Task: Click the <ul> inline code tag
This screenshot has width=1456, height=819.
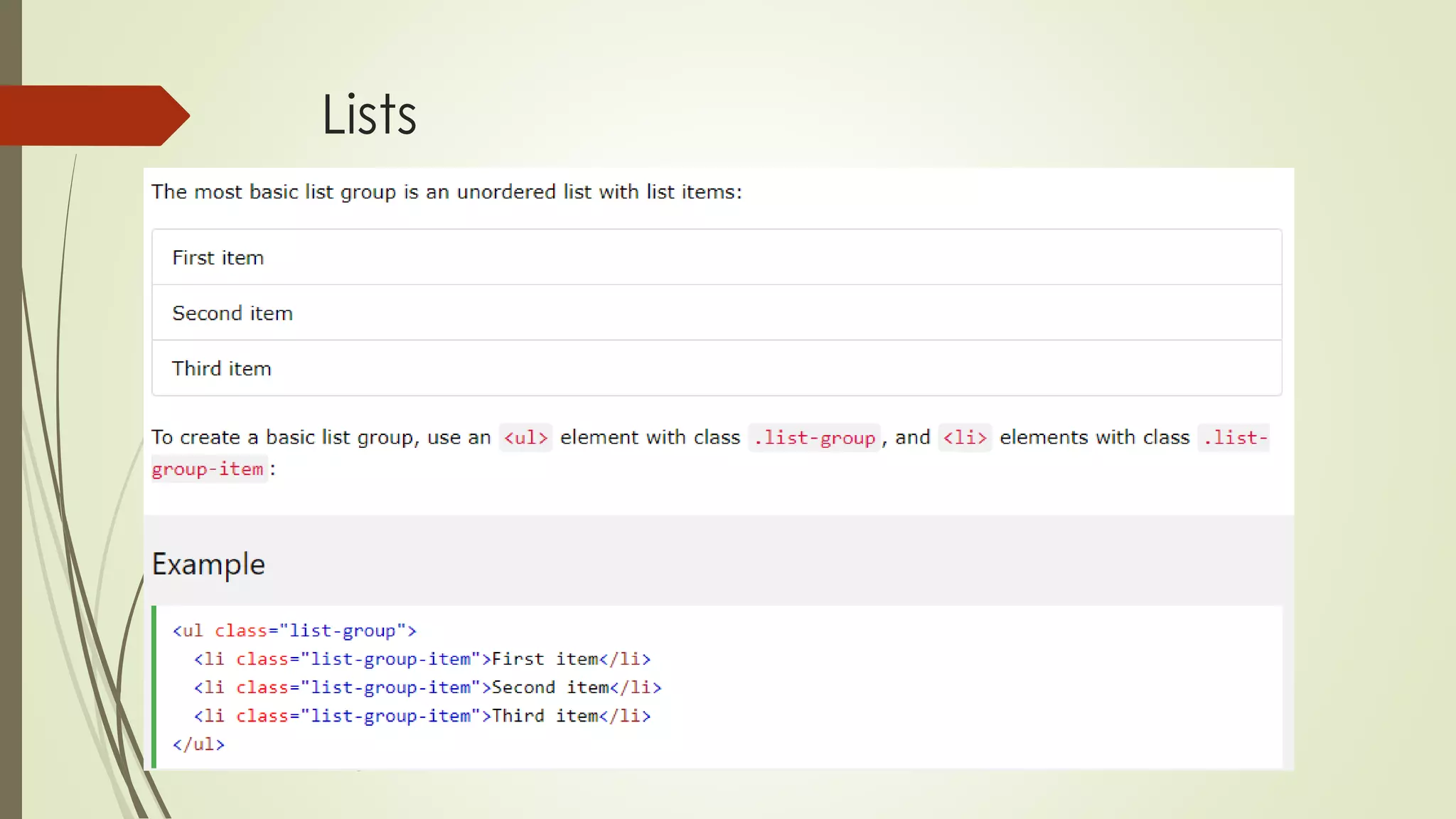Action: (525, 437)
